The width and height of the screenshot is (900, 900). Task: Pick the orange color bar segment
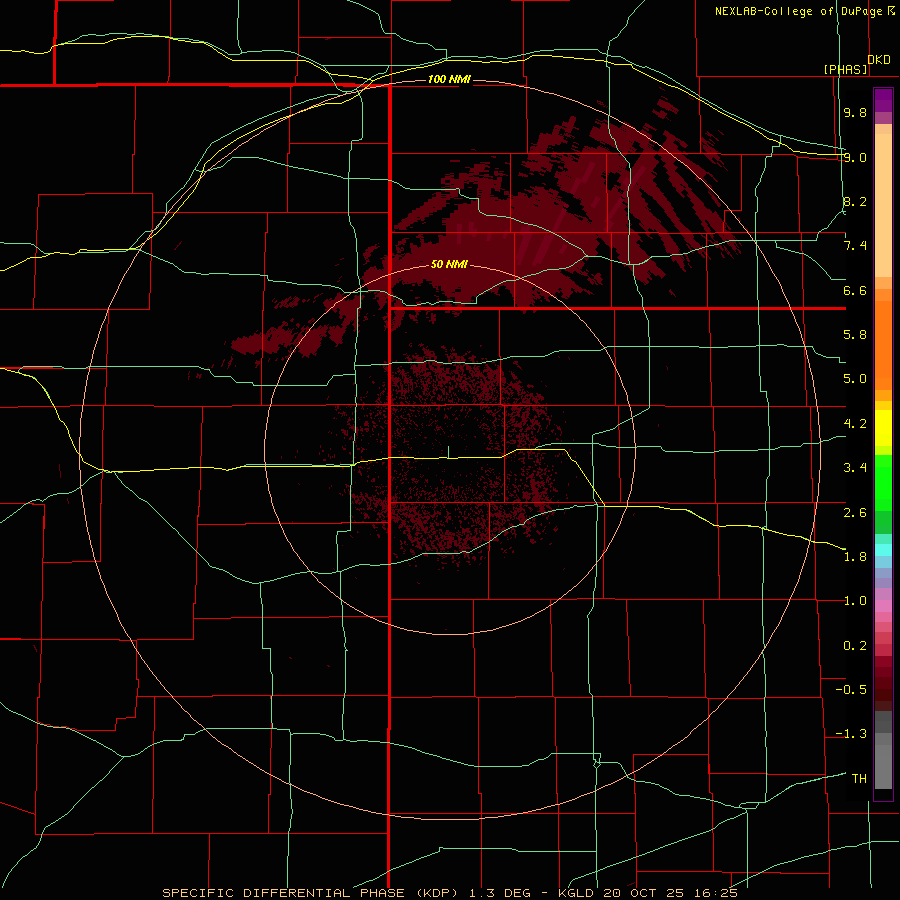pyautogui.click(x=883, y=345)
